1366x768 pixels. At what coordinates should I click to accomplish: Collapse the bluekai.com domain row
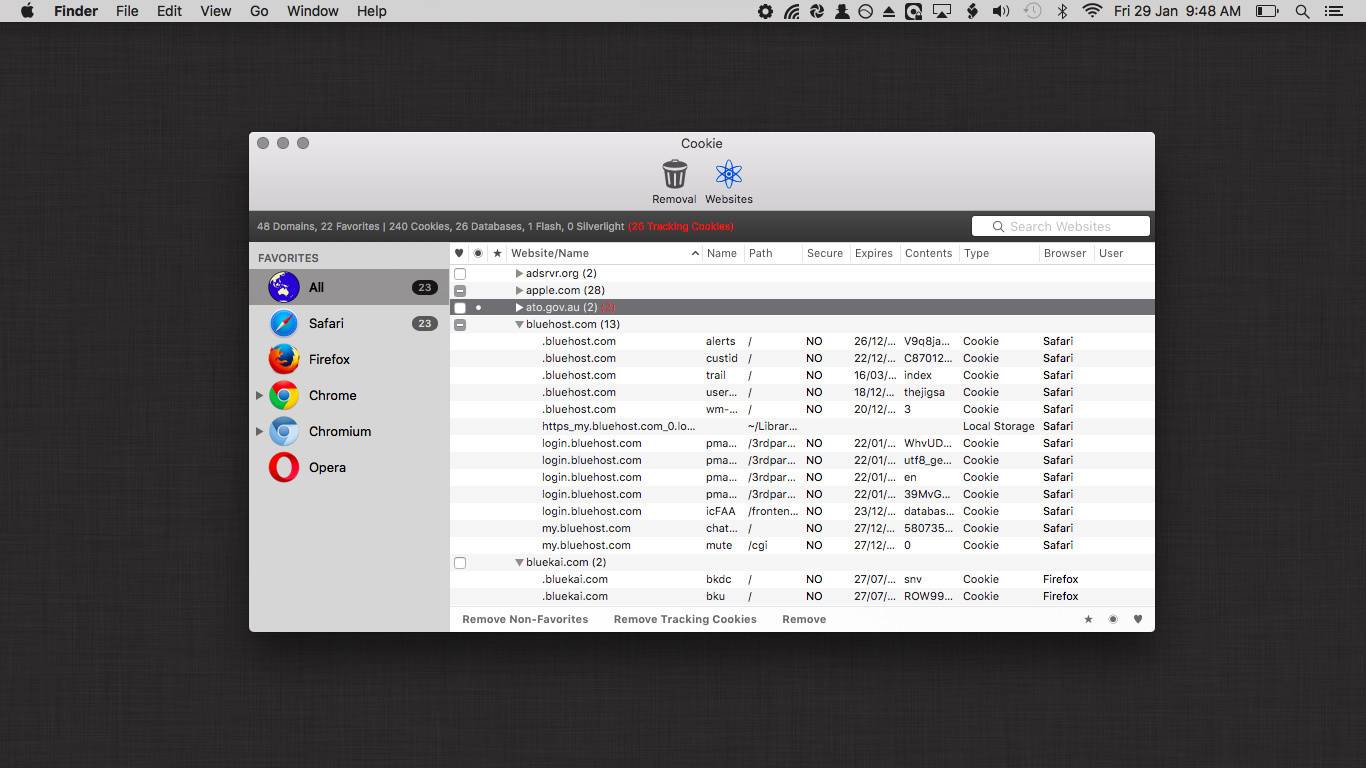[519, 562]
